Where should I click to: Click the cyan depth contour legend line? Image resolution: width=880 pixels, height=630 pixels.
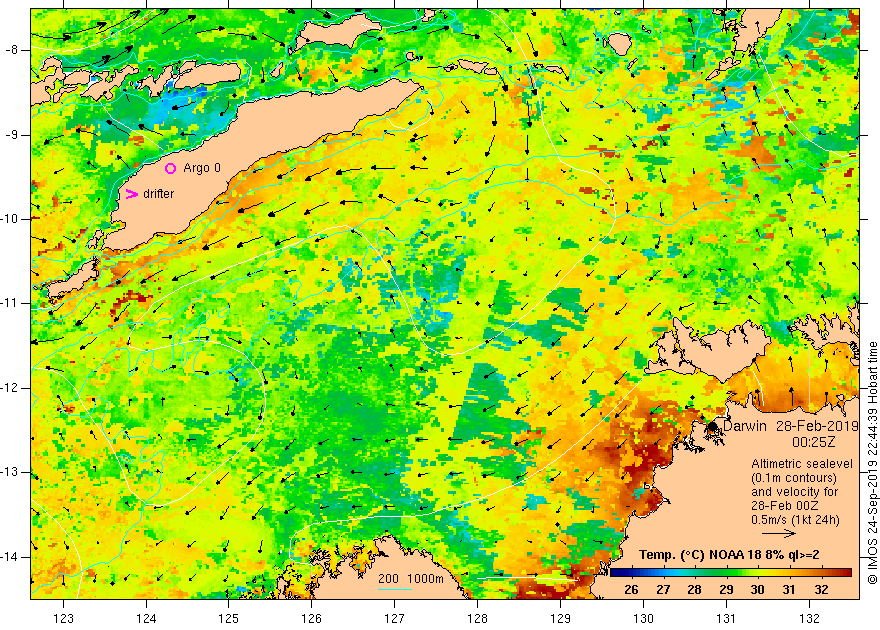point(395,590)
